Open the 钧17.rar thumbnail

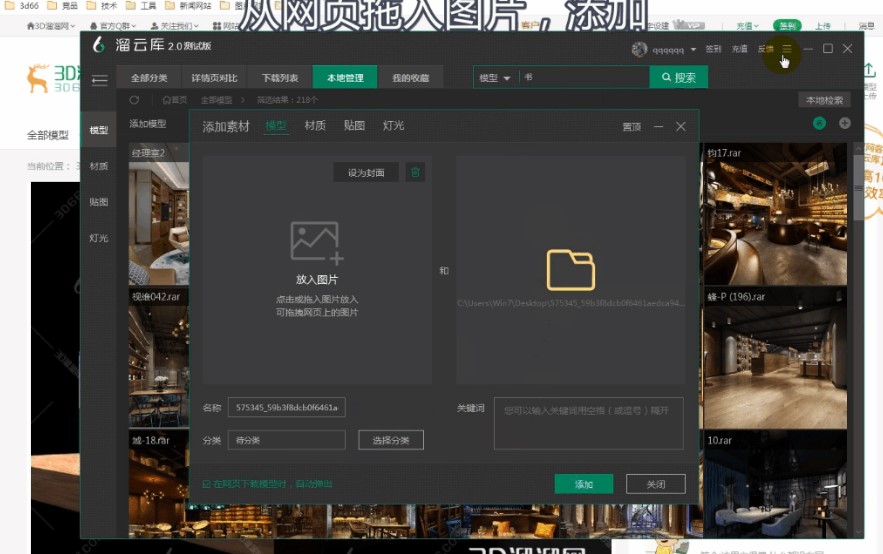(x=775, y=214)
